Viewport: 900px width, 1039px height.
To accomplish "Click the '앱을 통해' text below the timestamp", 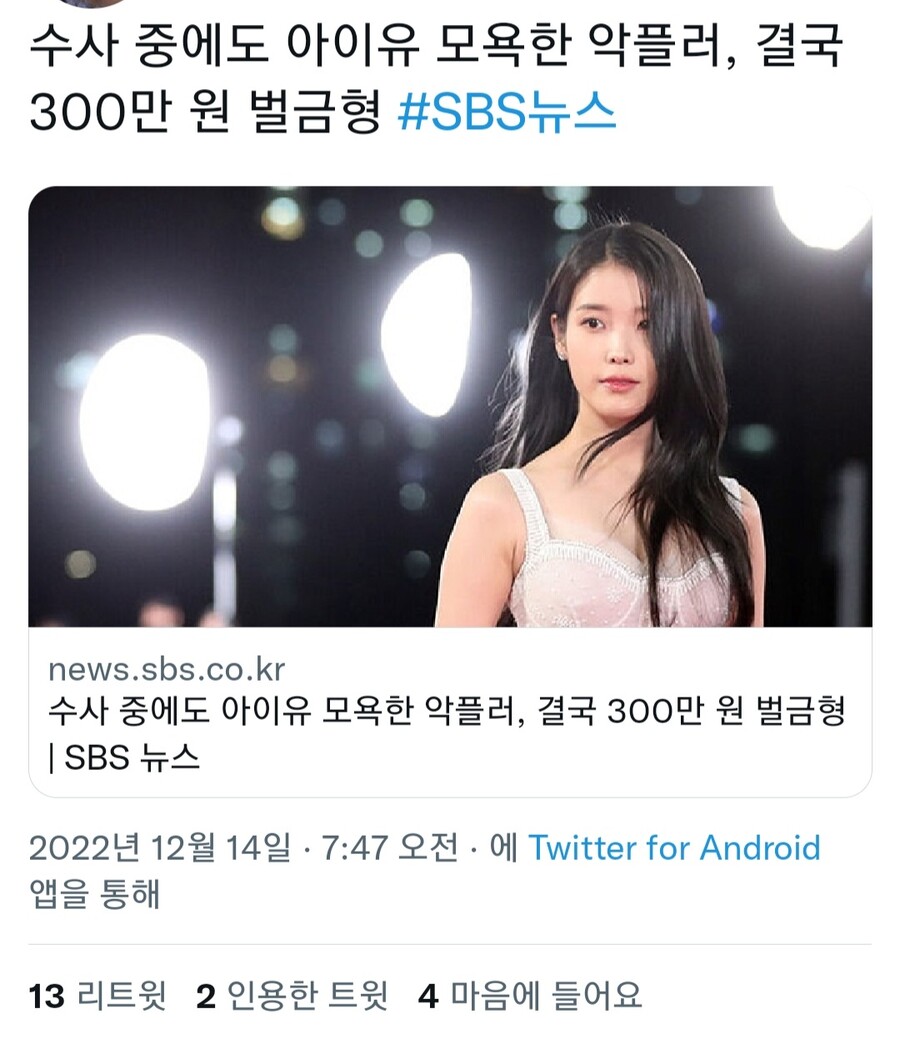I will pos(95,893).
